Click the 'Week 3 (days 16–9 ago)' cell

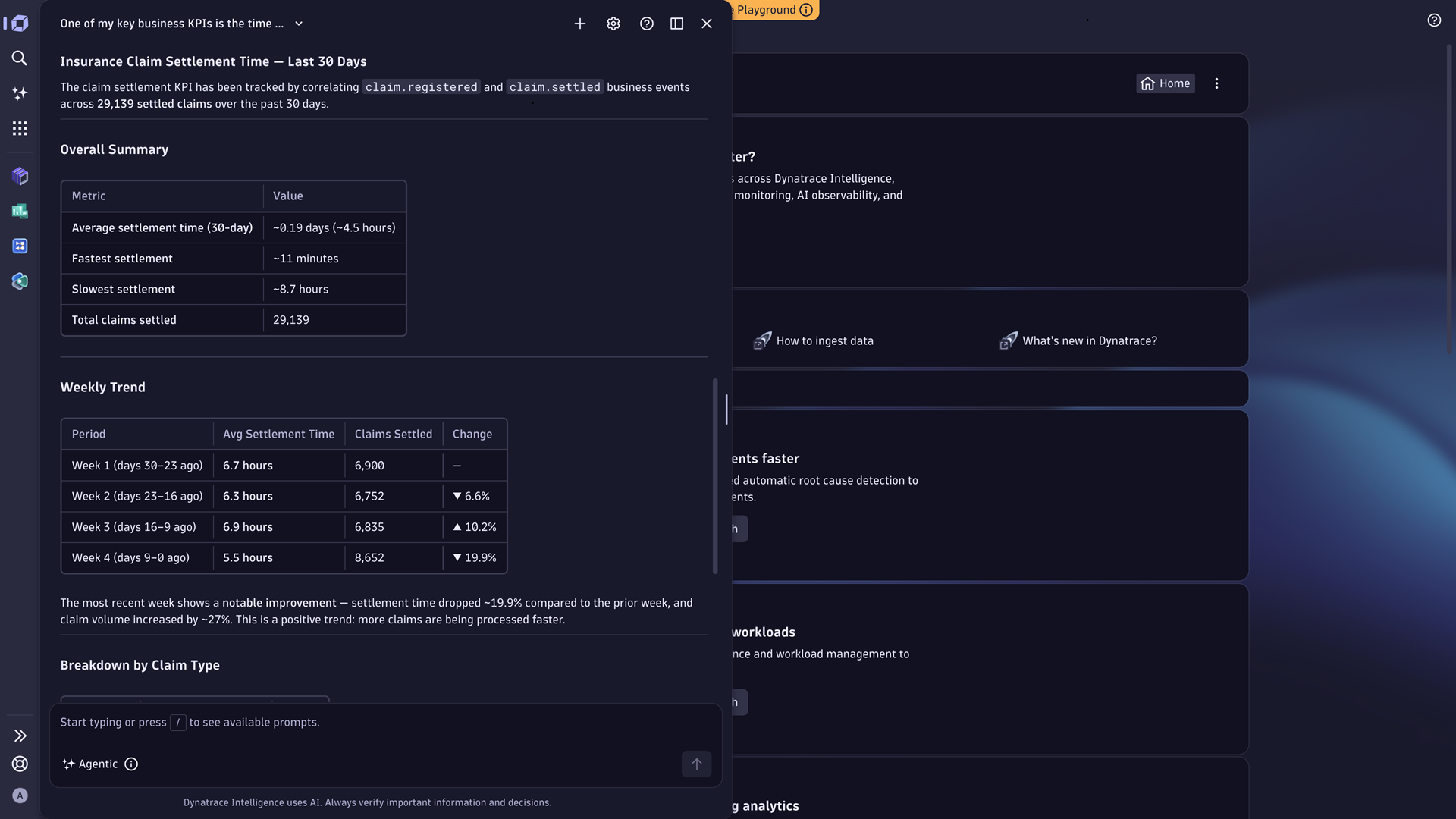pyautogui.click(x=137, y=527)
